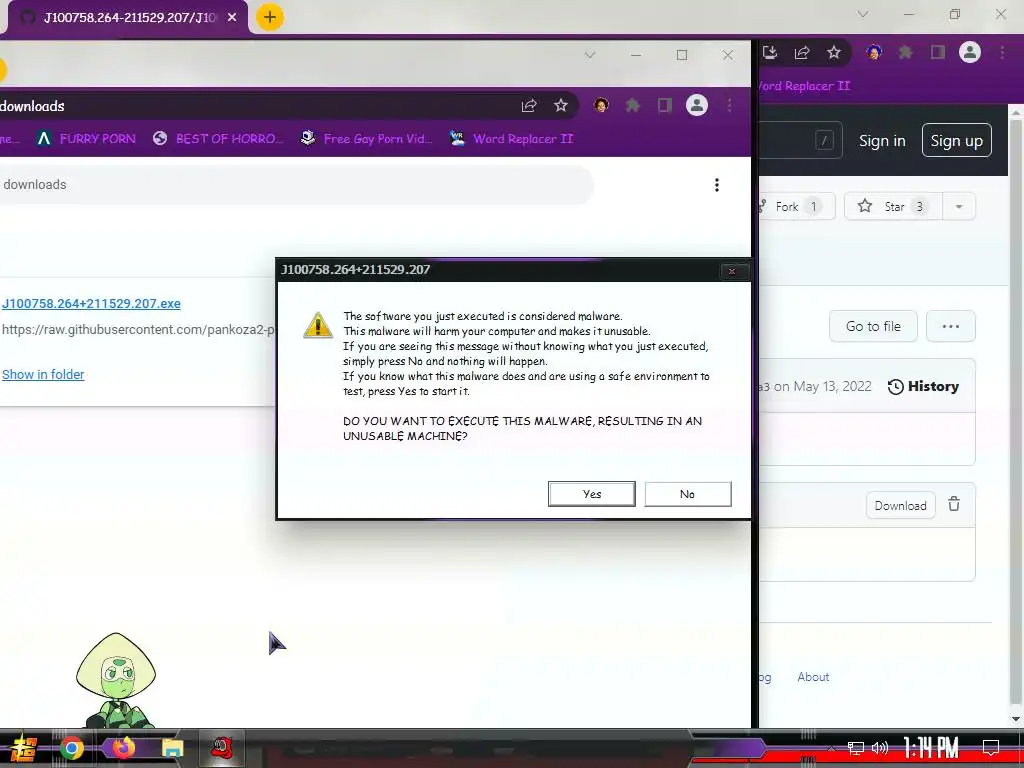Open Chrome from the taskbar
Image resolution: width=1024 pixels, height=768 pixels.
72,748
